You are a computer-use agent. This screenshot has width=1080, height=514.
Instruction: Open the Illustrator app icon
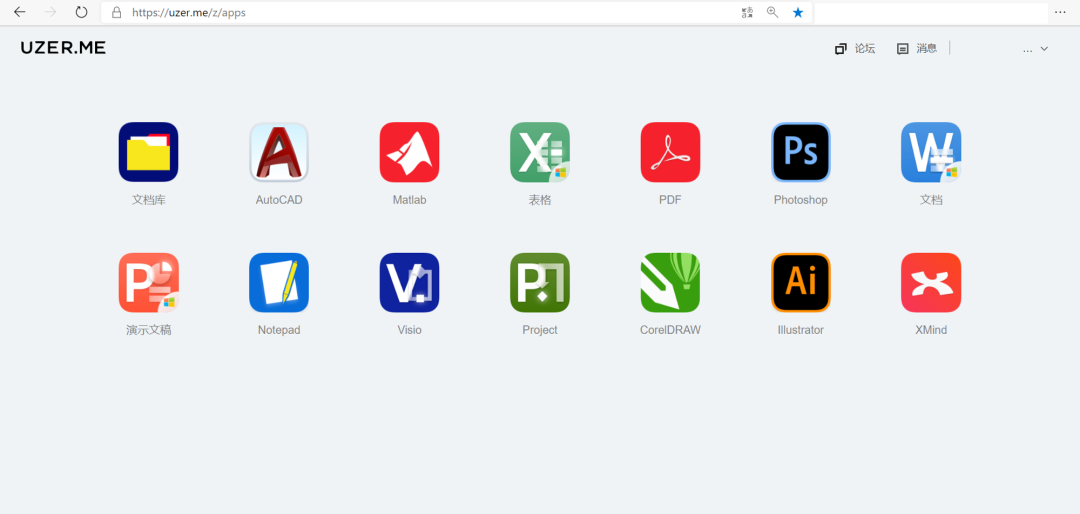(x=800, y=282)
